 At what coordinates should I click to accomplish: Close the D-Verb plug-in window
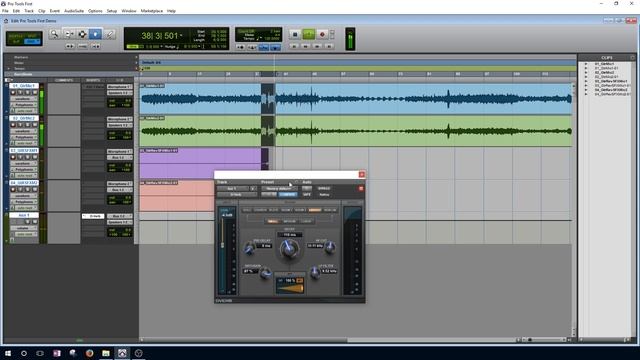[x=362, y=174]
